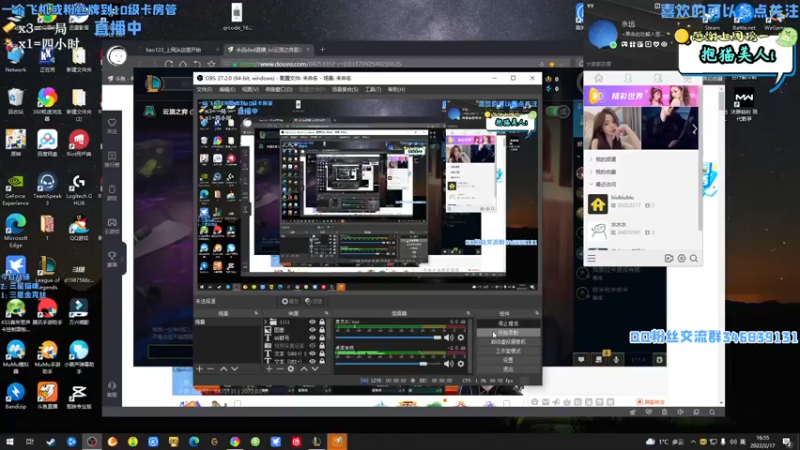Add a new scene with the plus icon
The image size is (800, 450).
click(199, 369)
